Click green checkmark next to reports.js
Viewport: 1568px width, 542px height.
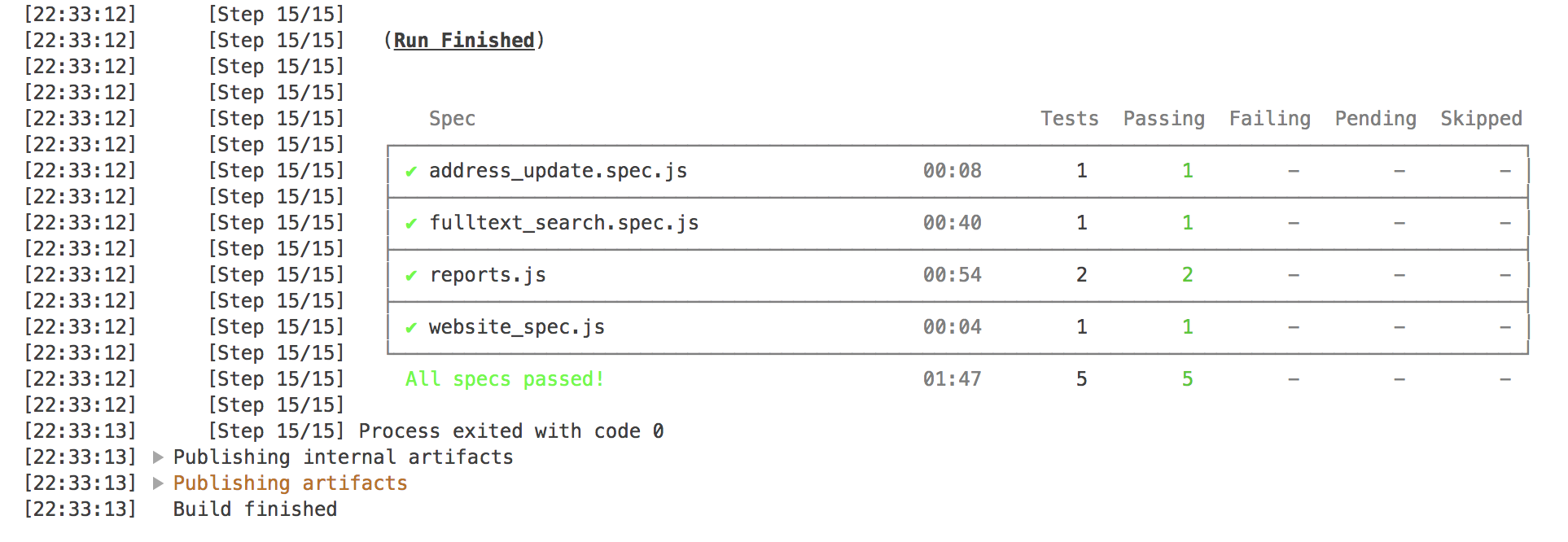[x=411, y=275]
